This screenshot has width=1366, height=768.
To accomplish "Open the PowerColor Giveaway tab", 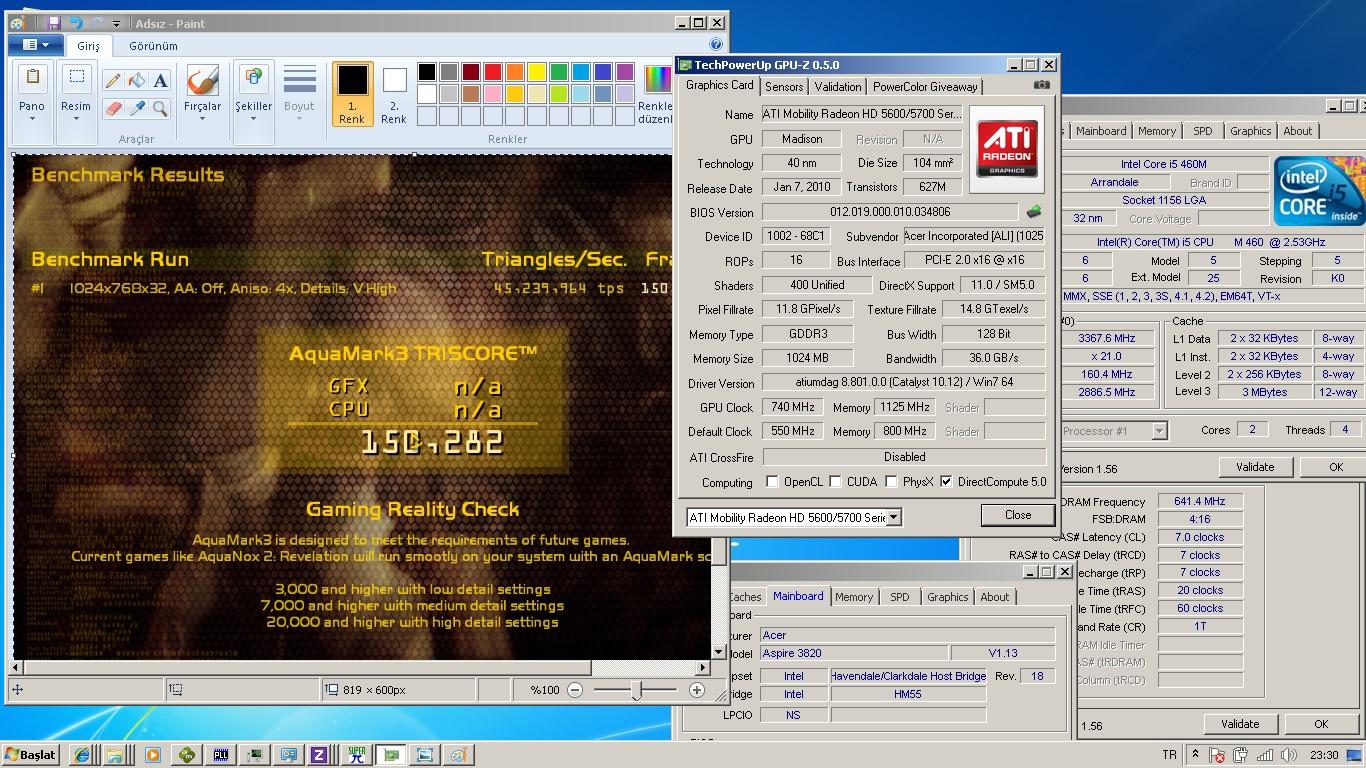I will [925, 87].
